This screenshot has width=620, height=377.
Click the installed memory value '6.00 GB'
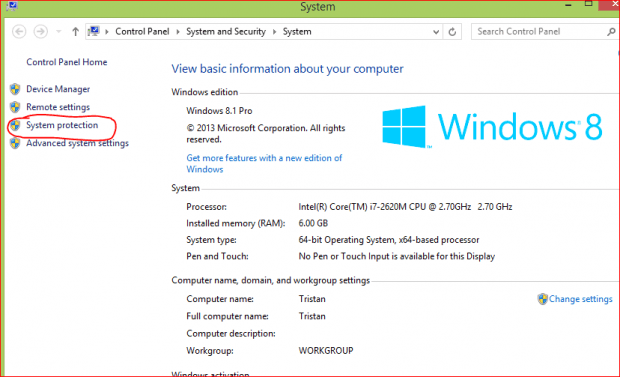[313, 224]
